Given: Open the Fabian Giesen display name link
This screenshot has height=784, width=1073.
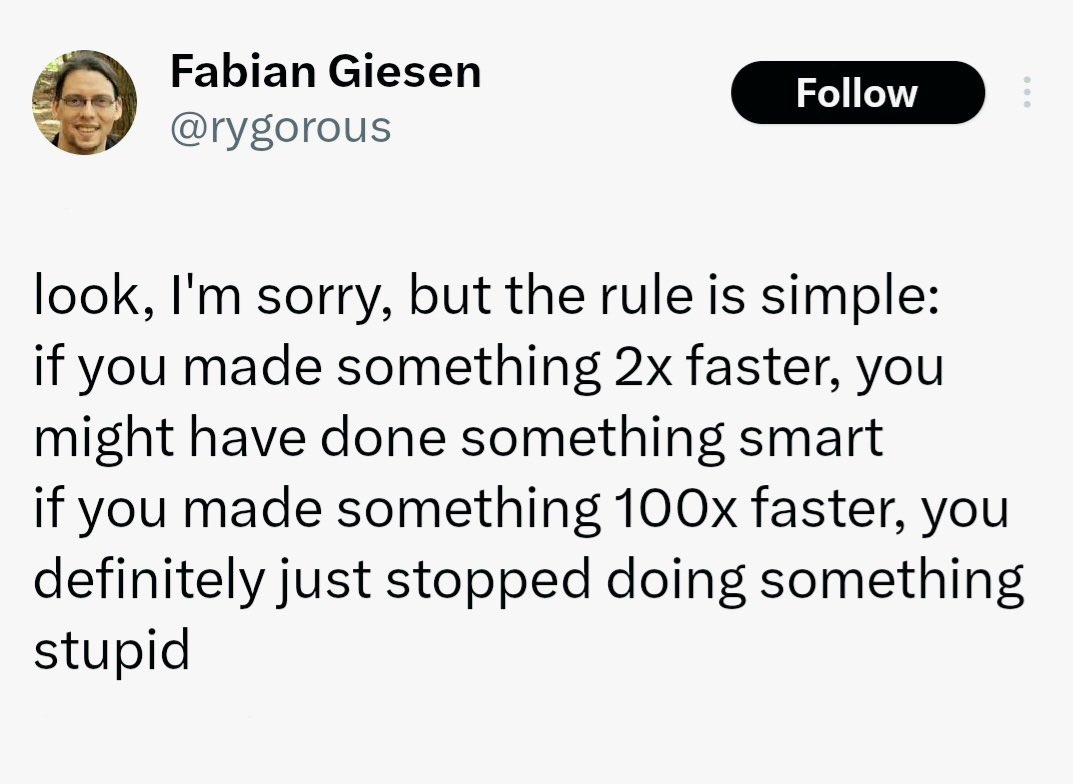Looking at the screenshot, I should tap(326, 71).
